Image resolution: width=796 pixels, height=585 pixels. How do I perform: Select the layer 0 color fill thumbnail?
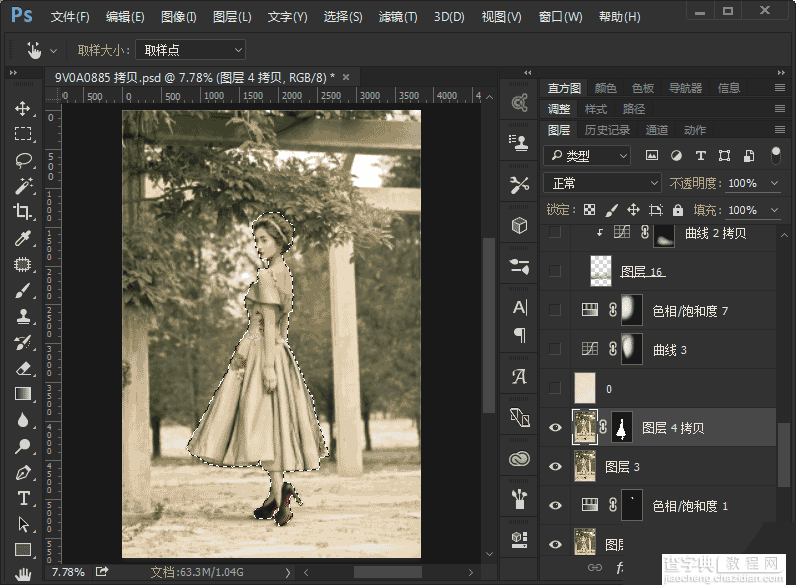pos(584,388)
